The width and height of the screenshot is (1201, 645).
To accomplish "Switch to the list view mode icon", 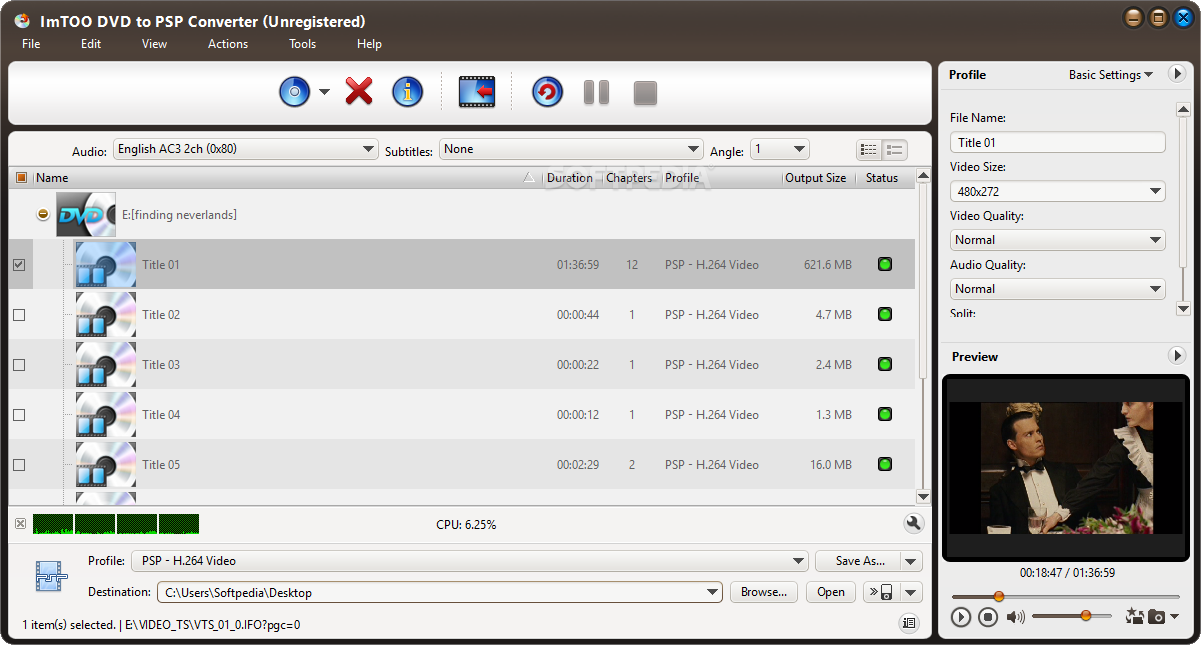I will [x=869, y=150].
